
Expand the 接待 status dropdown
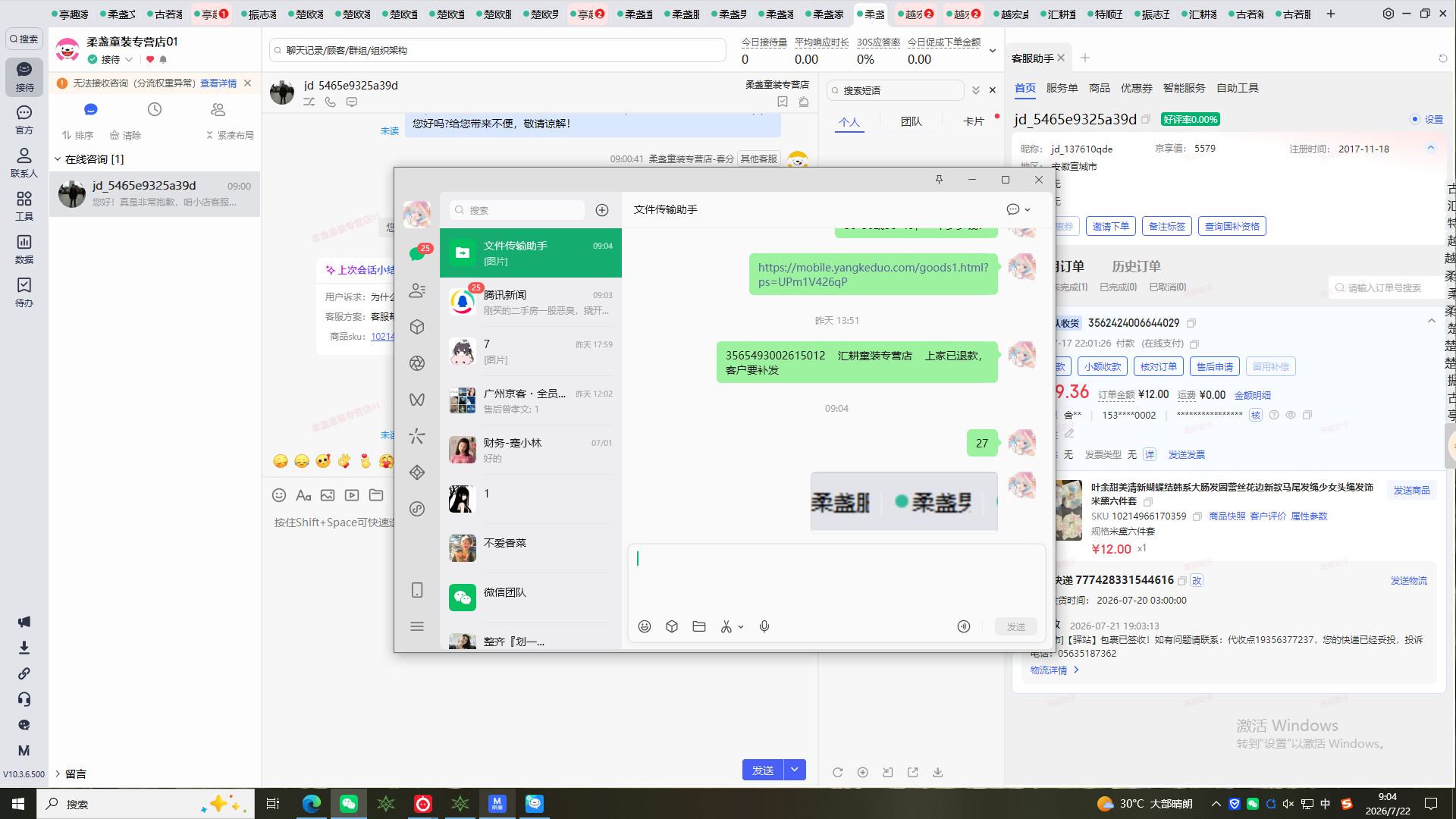[129, 59]
